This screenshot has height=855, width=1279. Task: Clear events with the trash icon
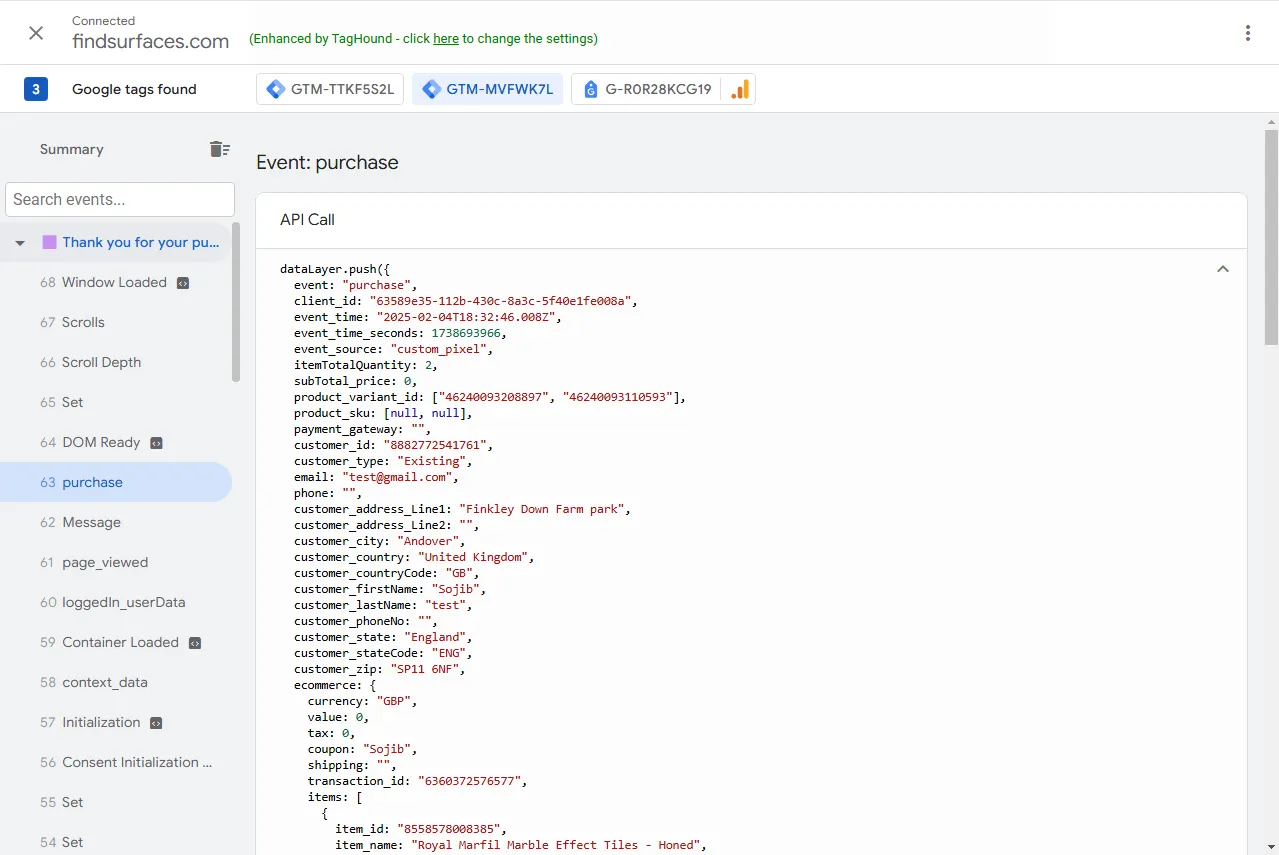coord(219,149)
